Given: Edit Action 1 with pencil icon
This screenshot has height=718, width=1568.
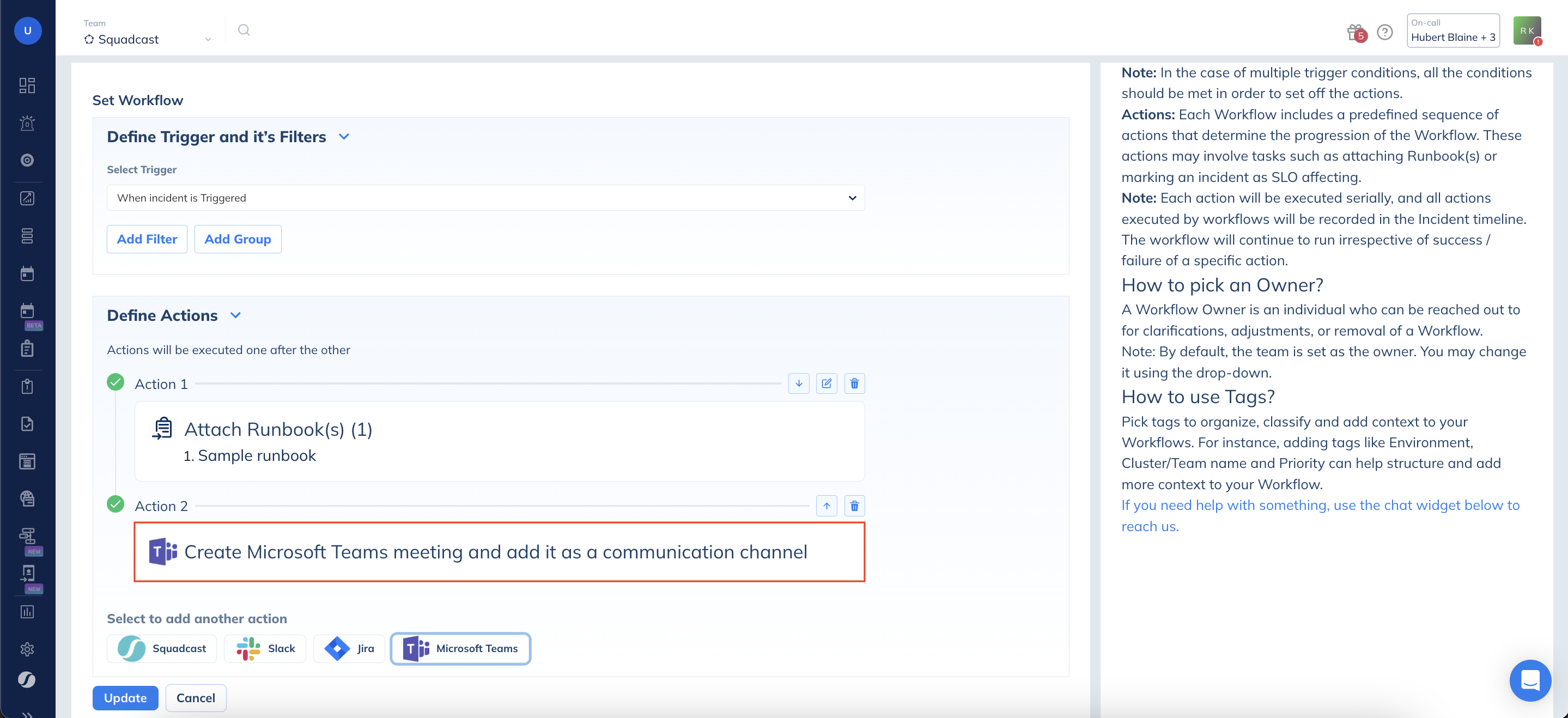Looking at the screenshot, I should coord(826,384).
